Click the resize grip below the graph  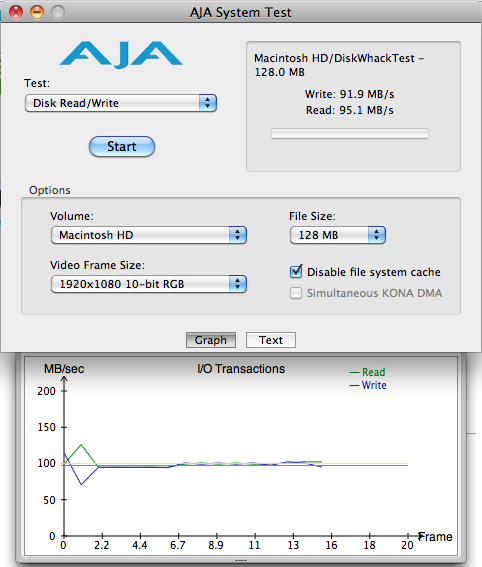coord(241,561)
